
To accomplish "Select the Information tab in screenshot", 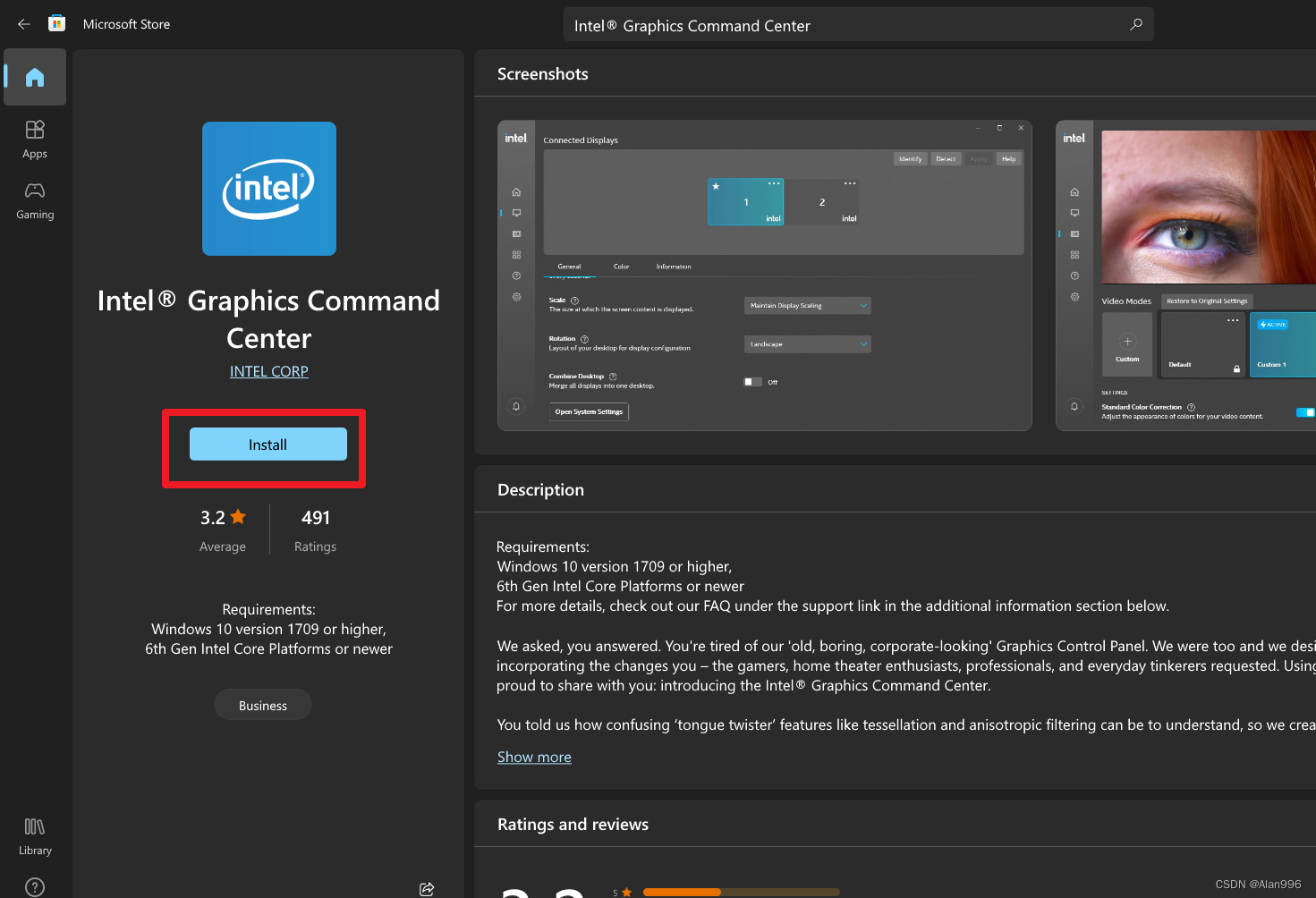I will 673,267.
